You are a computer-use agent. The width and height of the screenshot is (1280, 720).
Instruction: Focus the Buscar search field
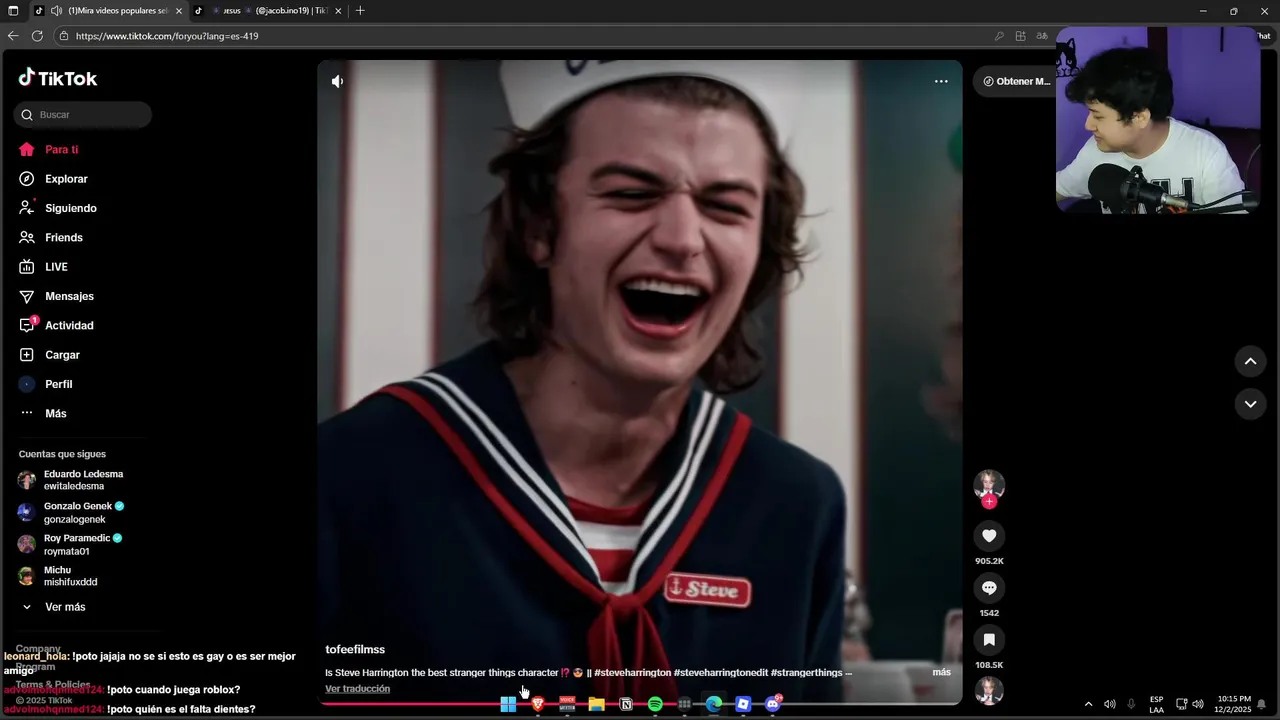point(83,115)
